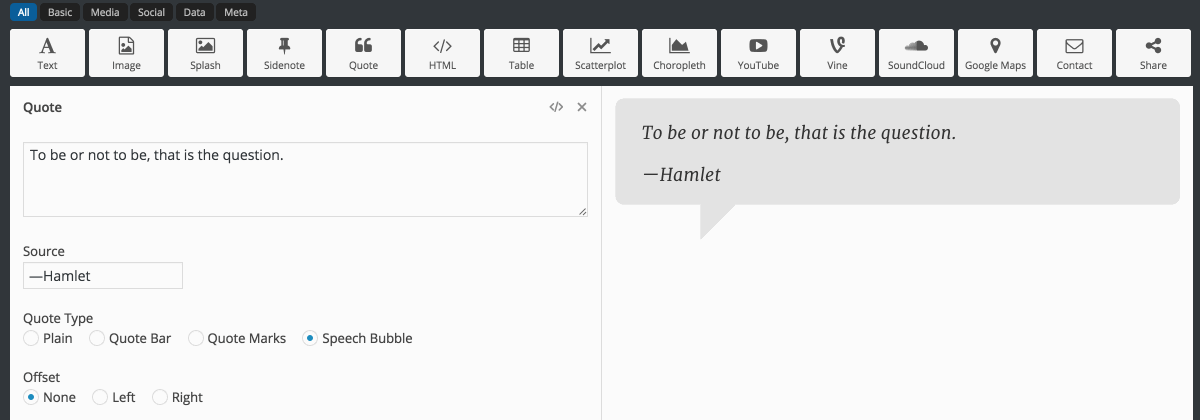This screenshot has height=420, width=1200.
Task: Focus the quote text area
Action: pos(305,180)
